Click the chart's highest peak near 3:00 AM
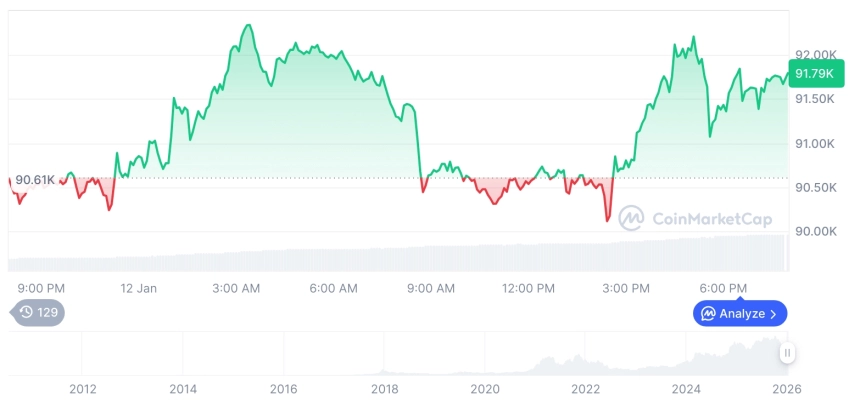The image size is (860, 401). [x=247, y=25]
